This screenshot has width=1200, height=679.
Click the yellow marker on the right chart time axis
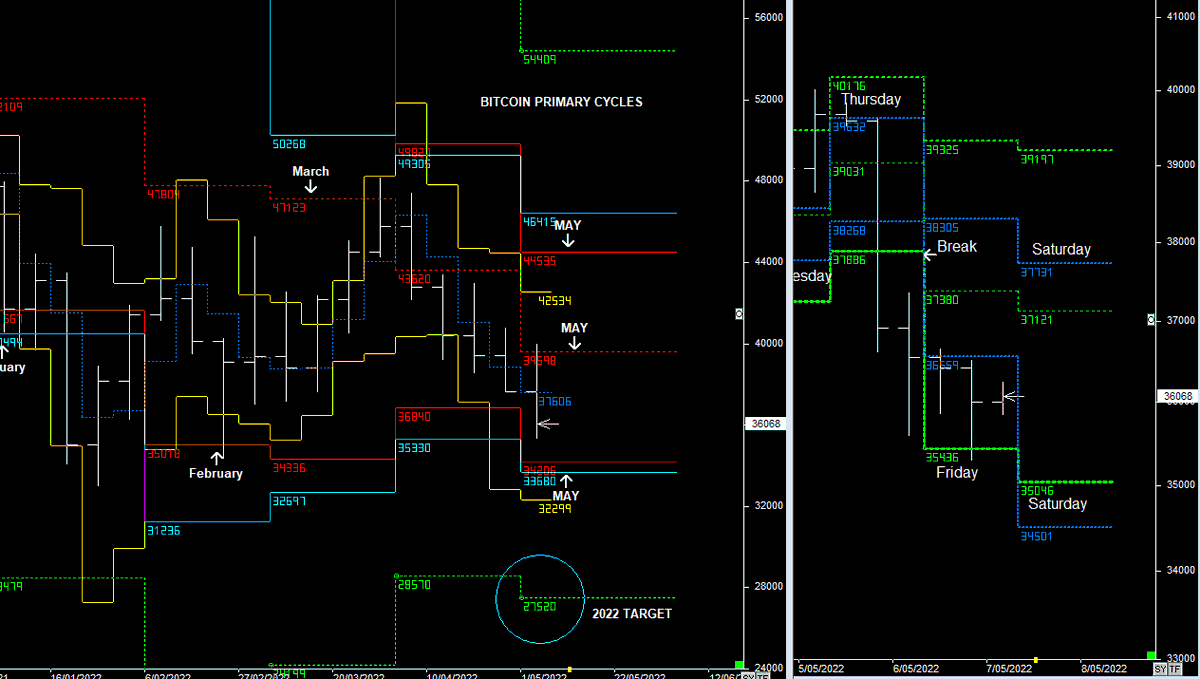pyautogui.click(x=1035, y=660)
